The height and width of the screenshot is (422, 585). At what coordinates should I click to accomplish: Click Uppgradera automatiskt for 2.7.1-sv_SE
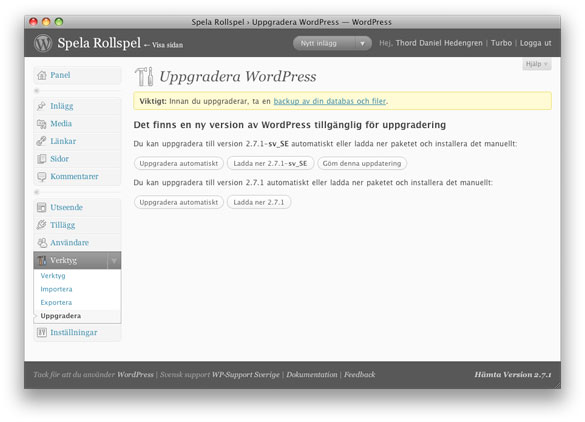tap(179, 163)
